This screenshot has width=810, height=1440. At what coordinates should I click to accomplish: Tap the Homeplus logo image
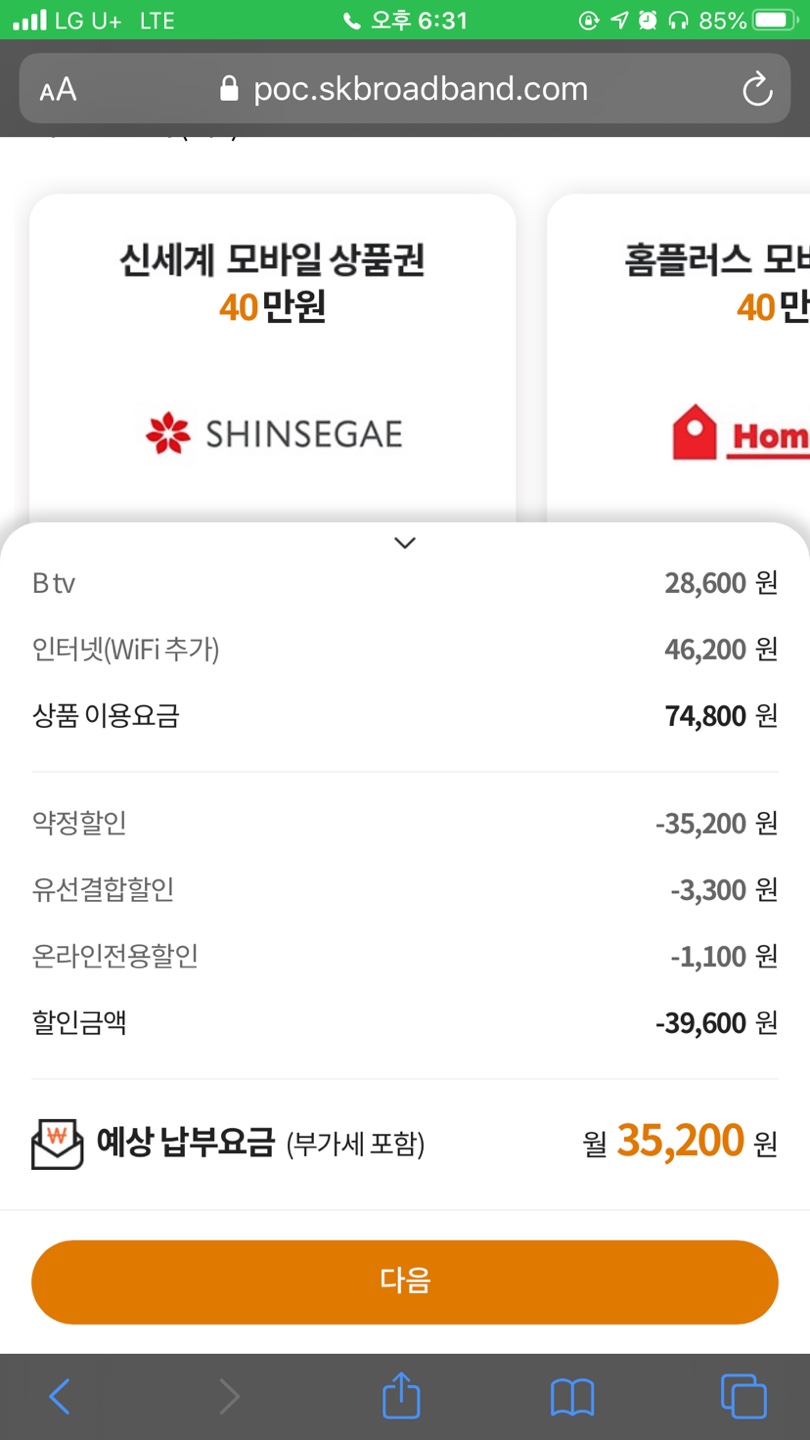pyautogui.click(x=740, y=436)
